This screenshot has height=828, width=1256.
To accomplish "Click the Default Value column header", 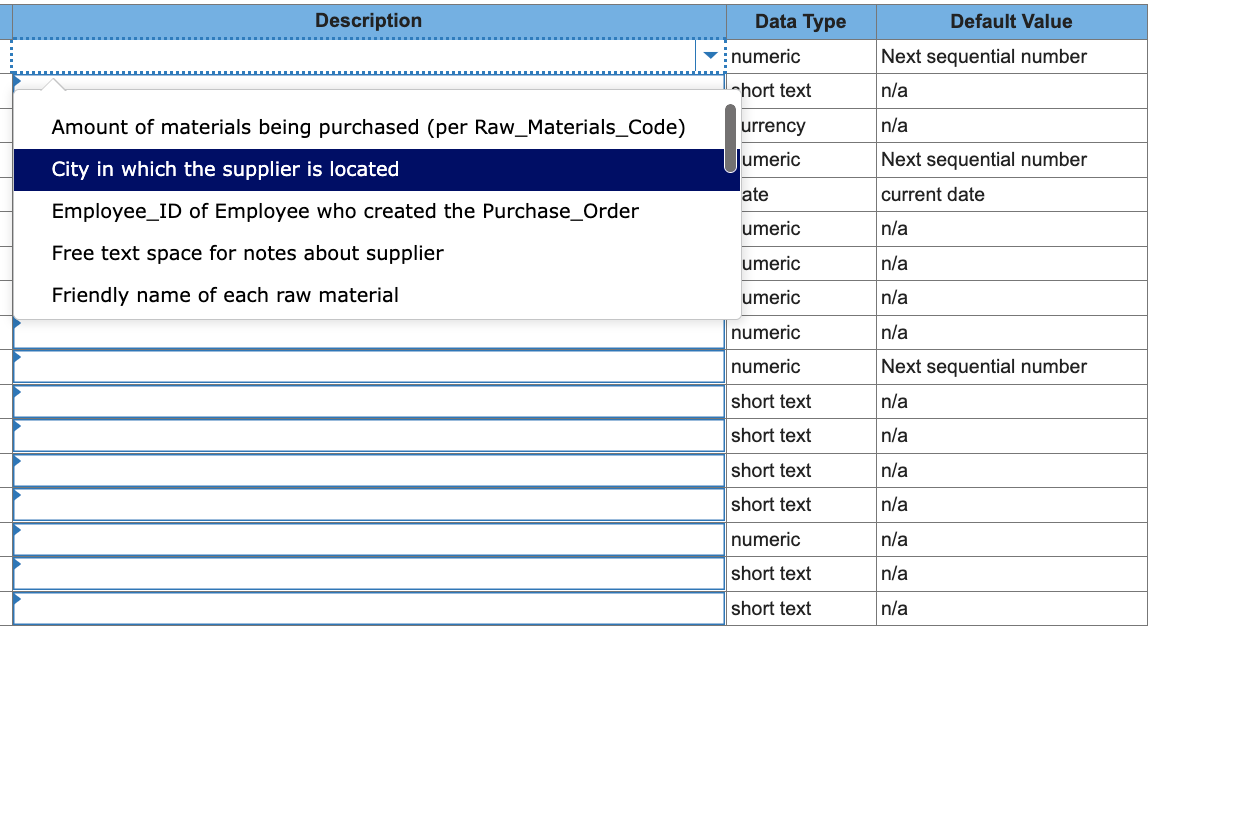I will pyautogui.click(x=1011, y=20).
